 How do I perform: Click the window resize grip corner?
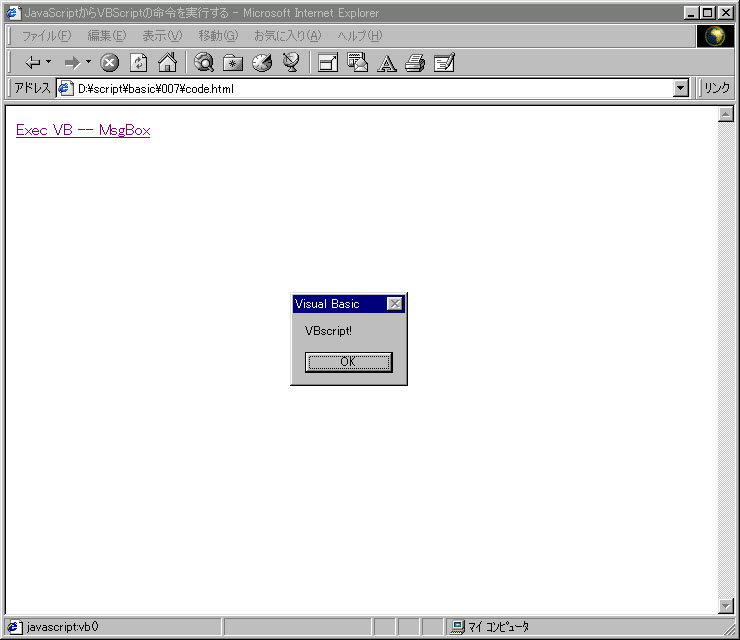[728, 629]
